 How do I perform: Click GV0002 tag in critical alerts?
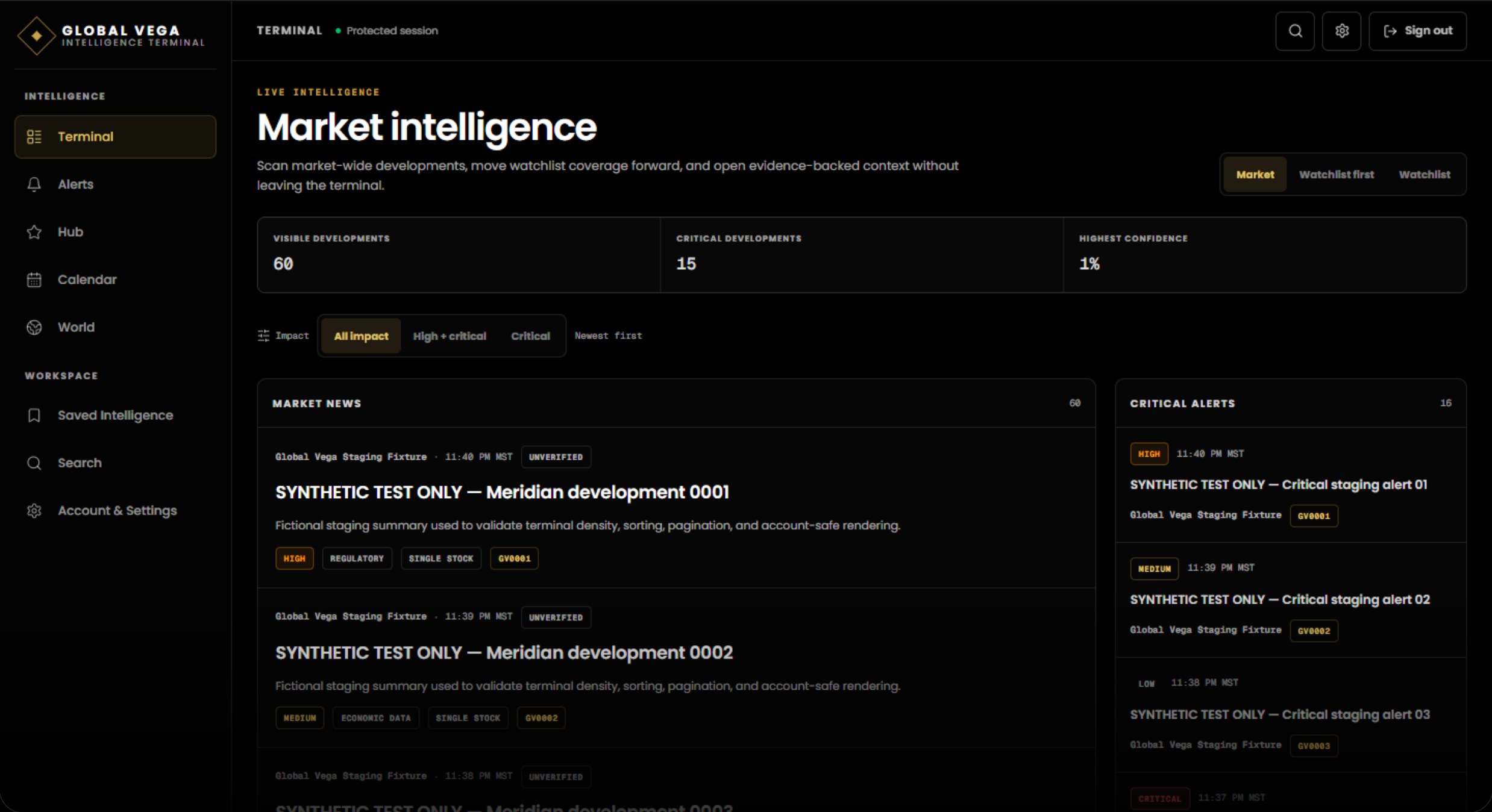pyautogui.click(x=1314, y=631)
